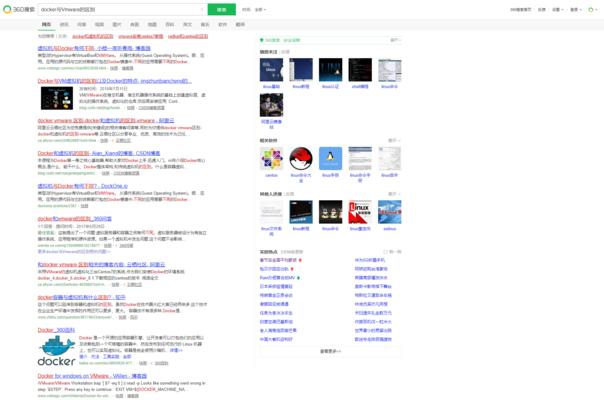
Task: Switch to the 百科 tab
Action: (x=170, y=24)
